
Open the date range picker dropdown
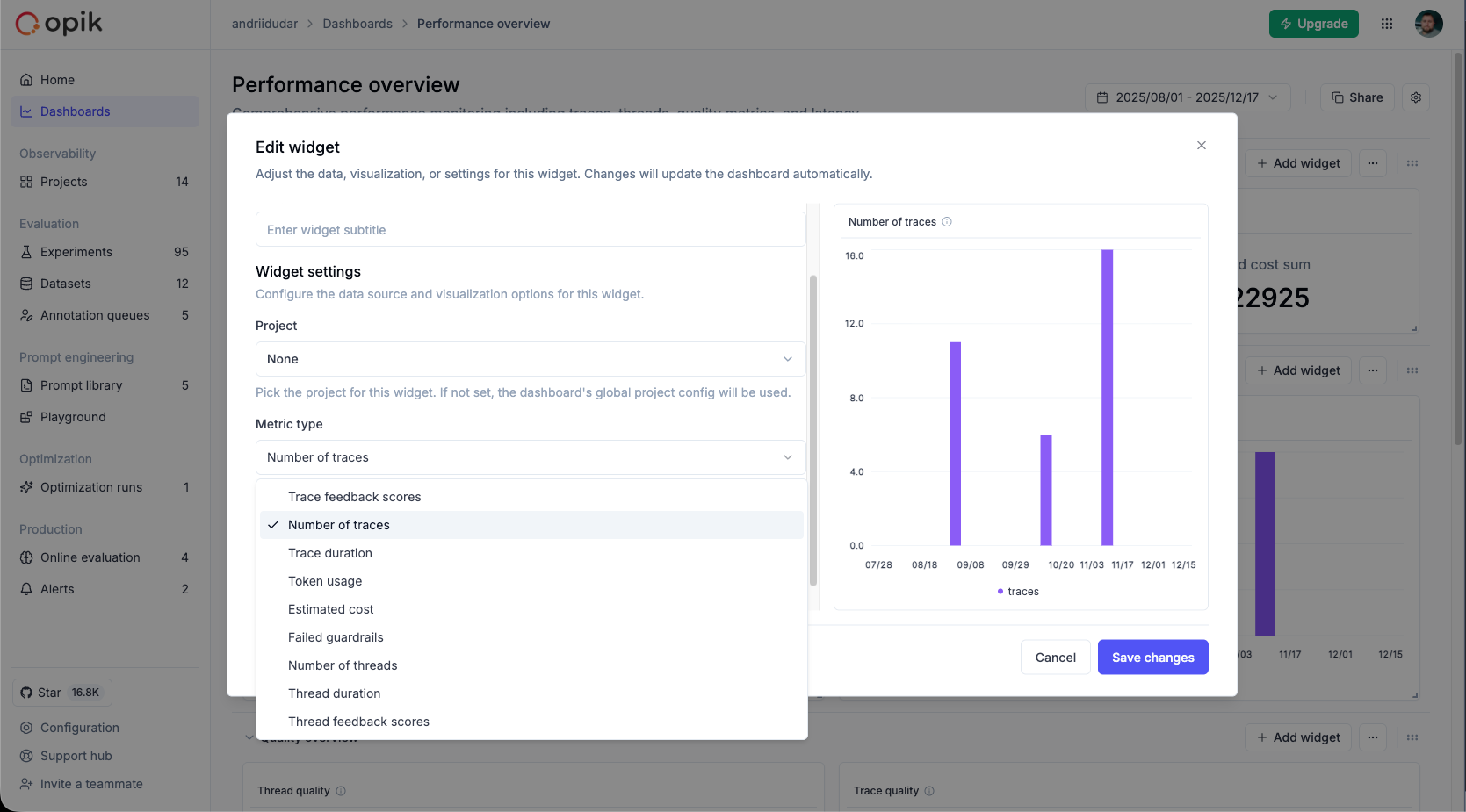1187,97
